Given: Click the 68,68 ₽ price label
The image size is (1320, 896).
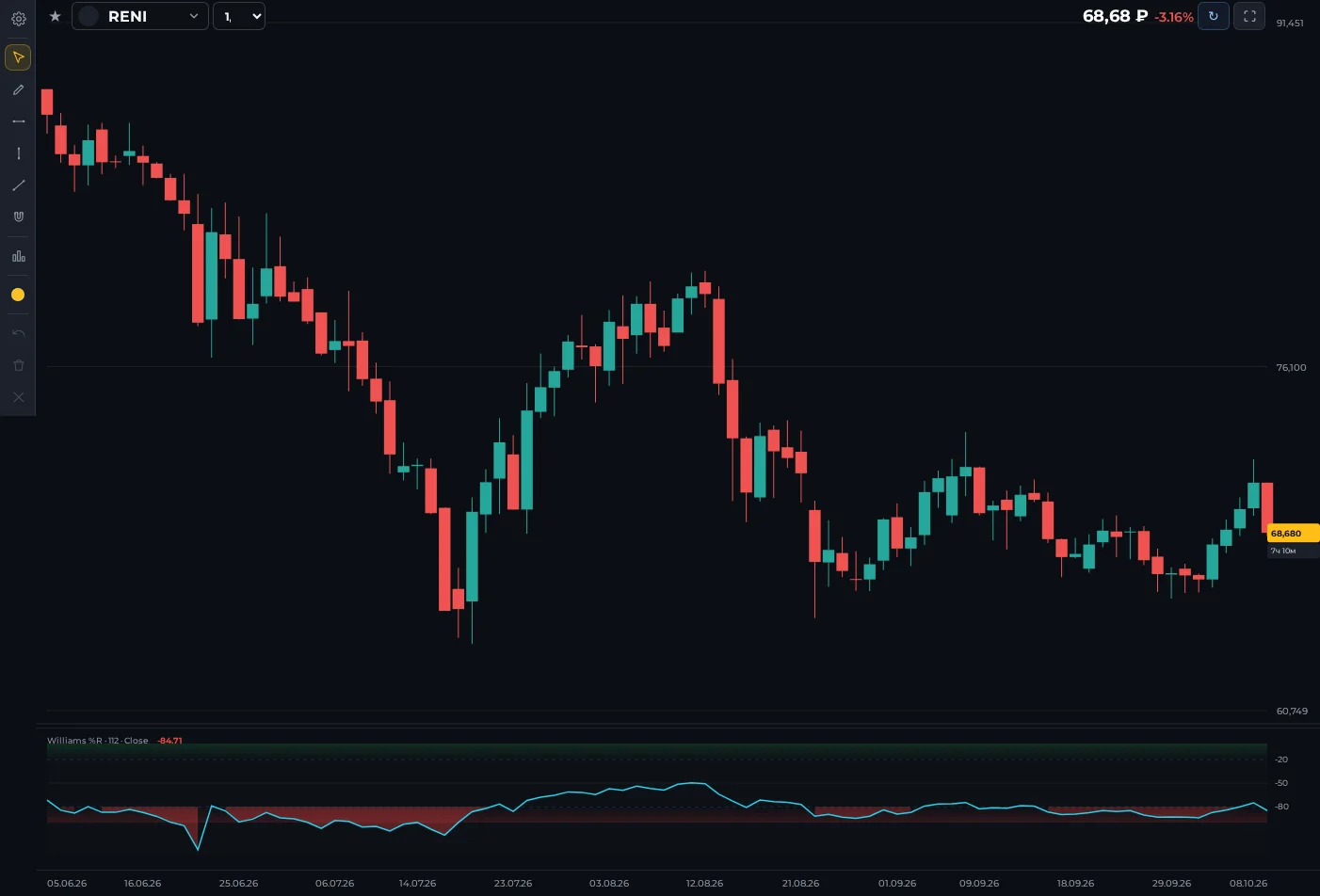Looking at the screenshot, I should 1115,16.
